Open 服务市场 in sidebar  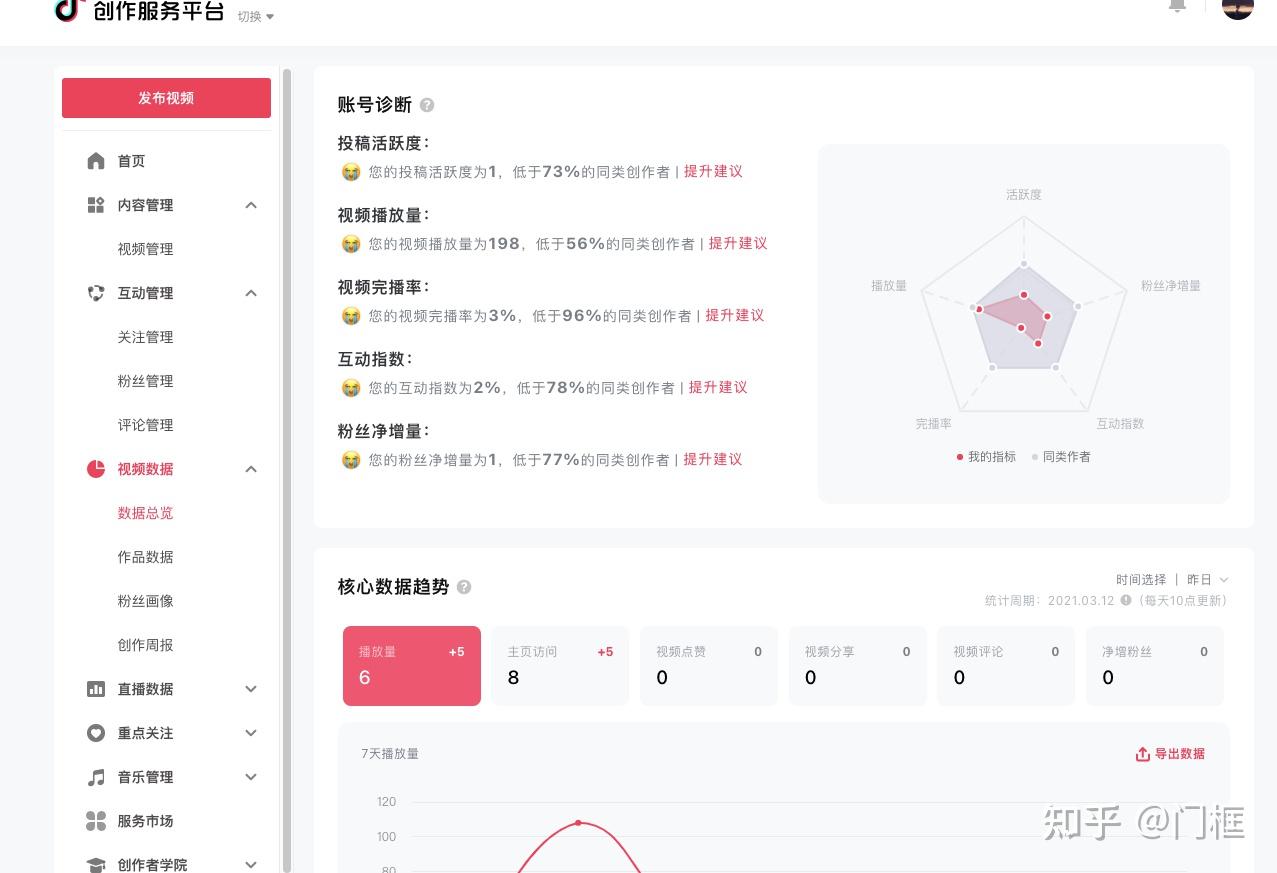(145, 821)
